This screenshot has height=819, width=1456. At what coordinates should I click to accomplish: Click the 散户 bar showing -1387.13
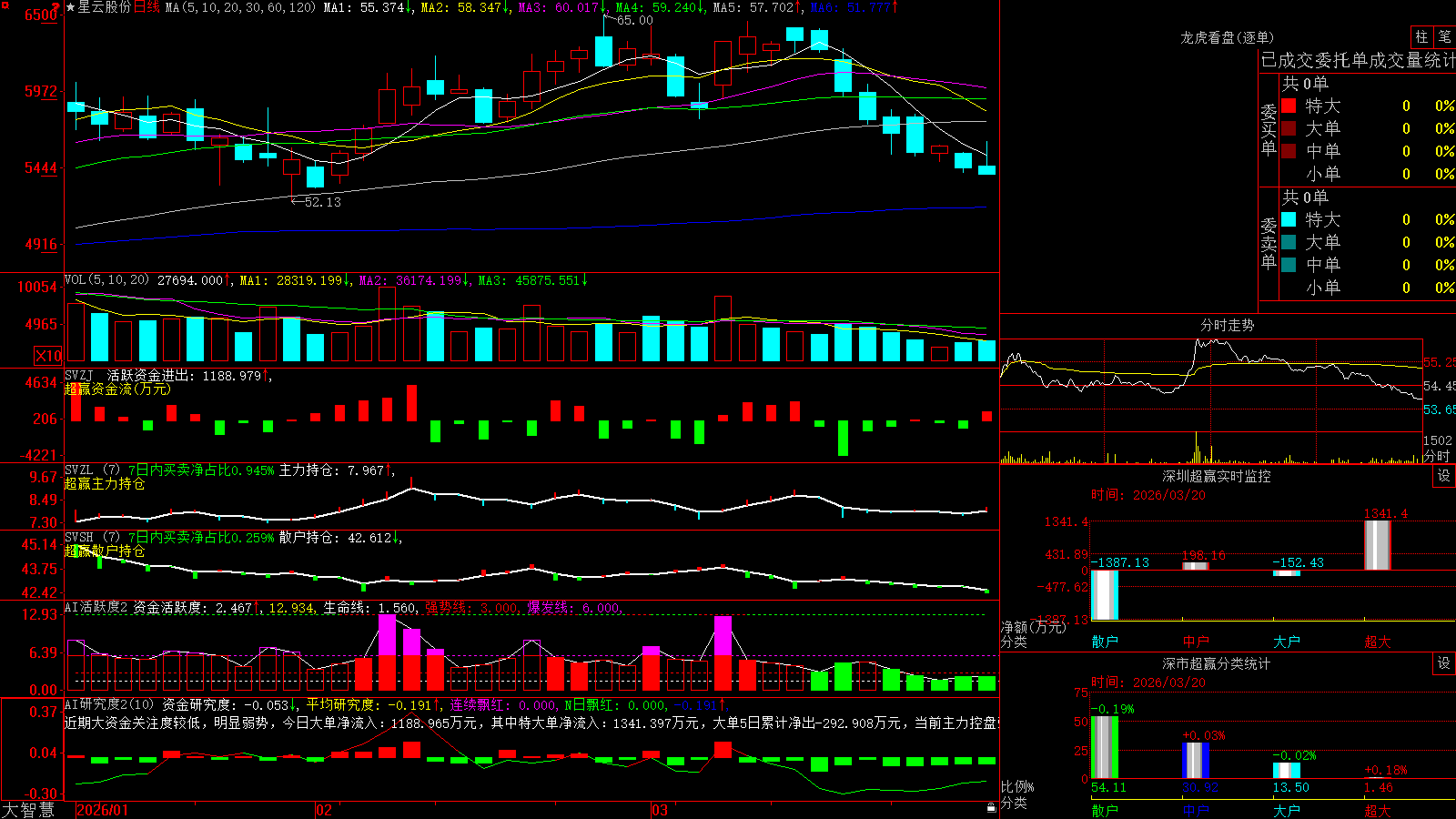coord(1105,595)
